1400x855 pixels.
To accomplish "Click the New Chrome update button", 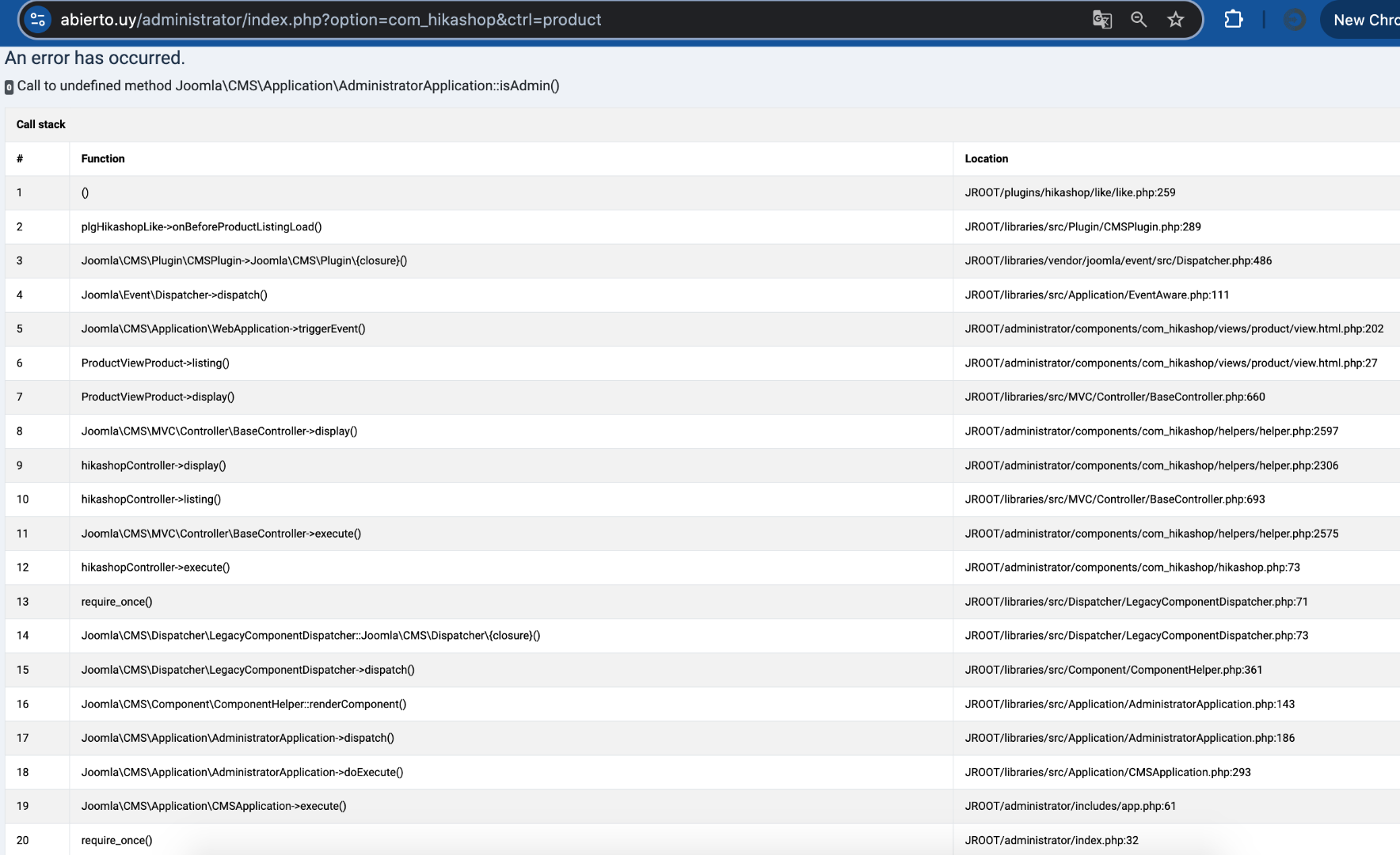I will point(1365,20).
